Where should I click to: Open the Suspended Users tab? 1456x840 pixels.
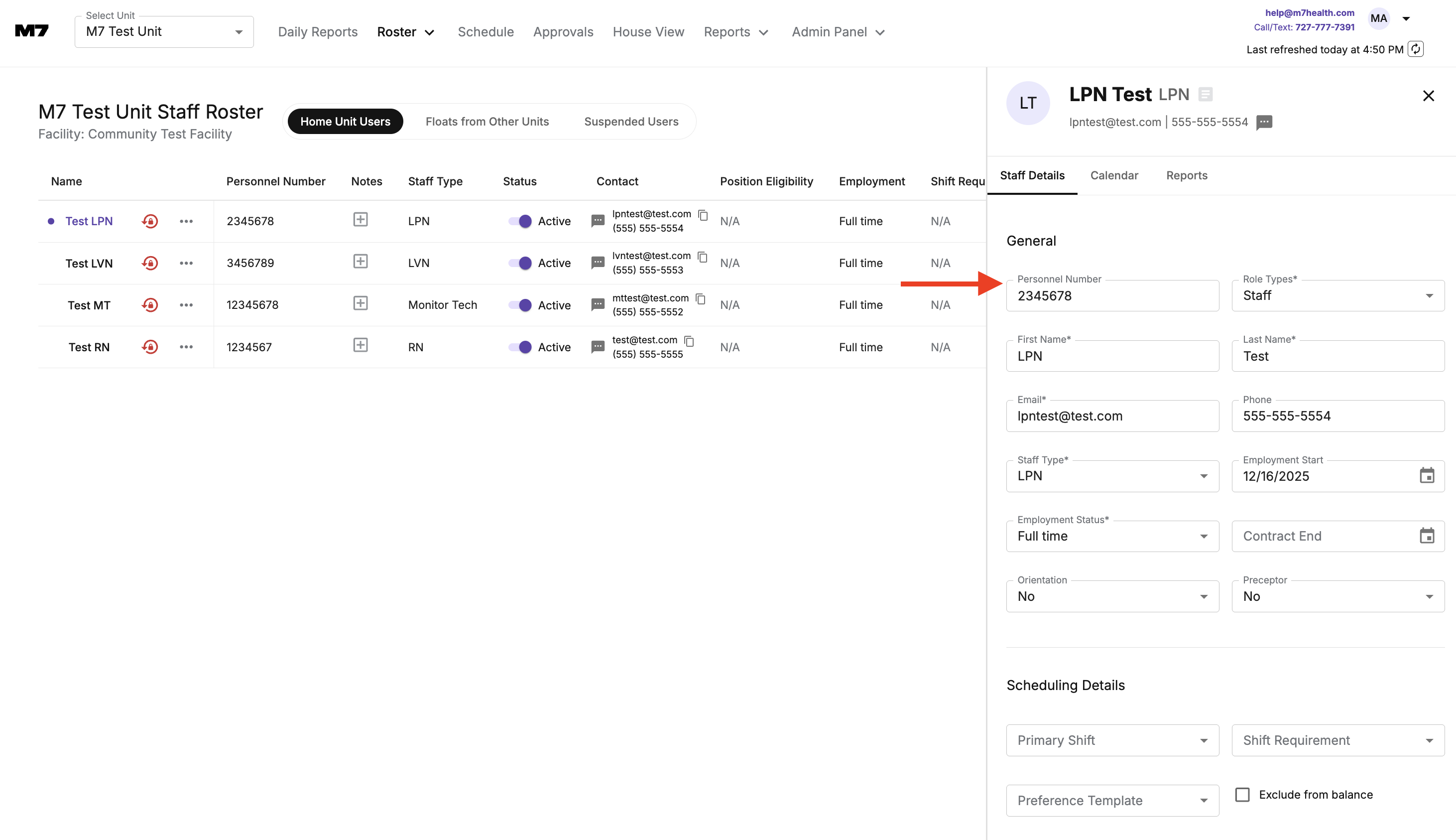pyautogui.click(x=631, y=122)
